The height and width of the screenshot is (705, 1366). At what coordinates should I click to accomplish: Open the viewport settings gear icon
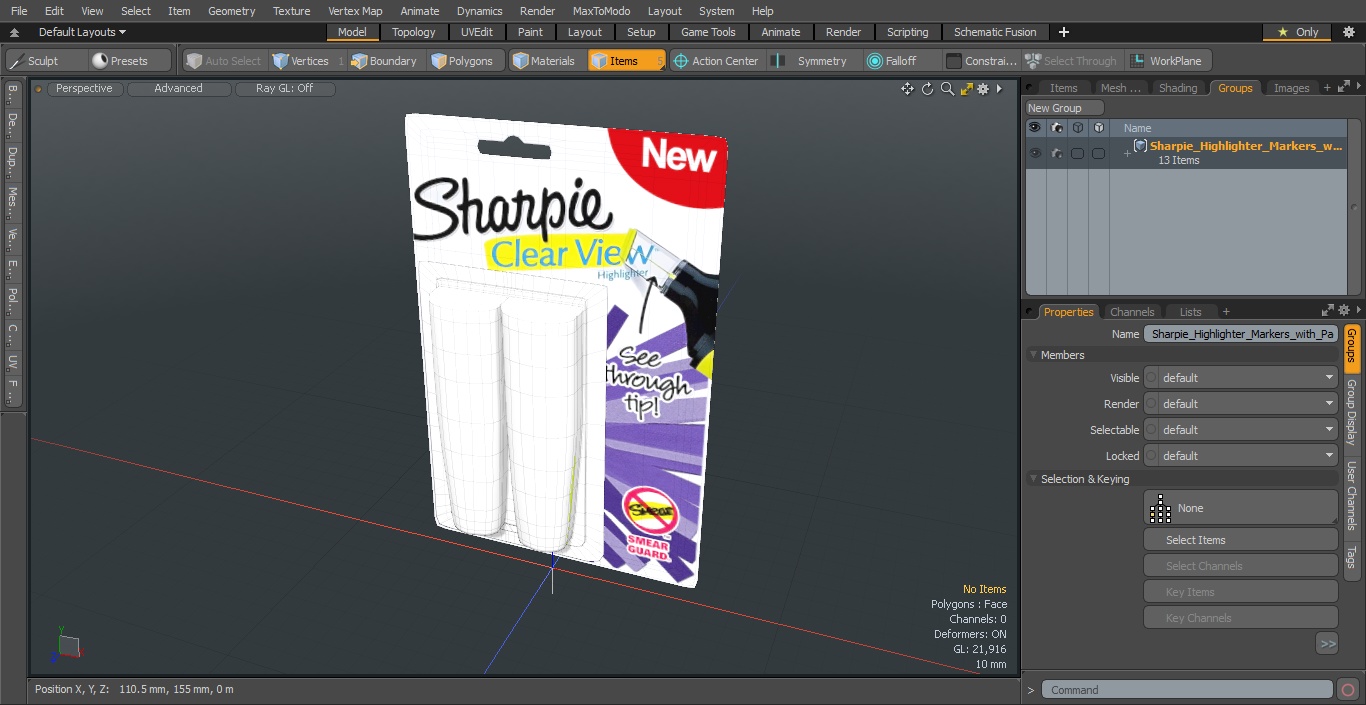983,89
